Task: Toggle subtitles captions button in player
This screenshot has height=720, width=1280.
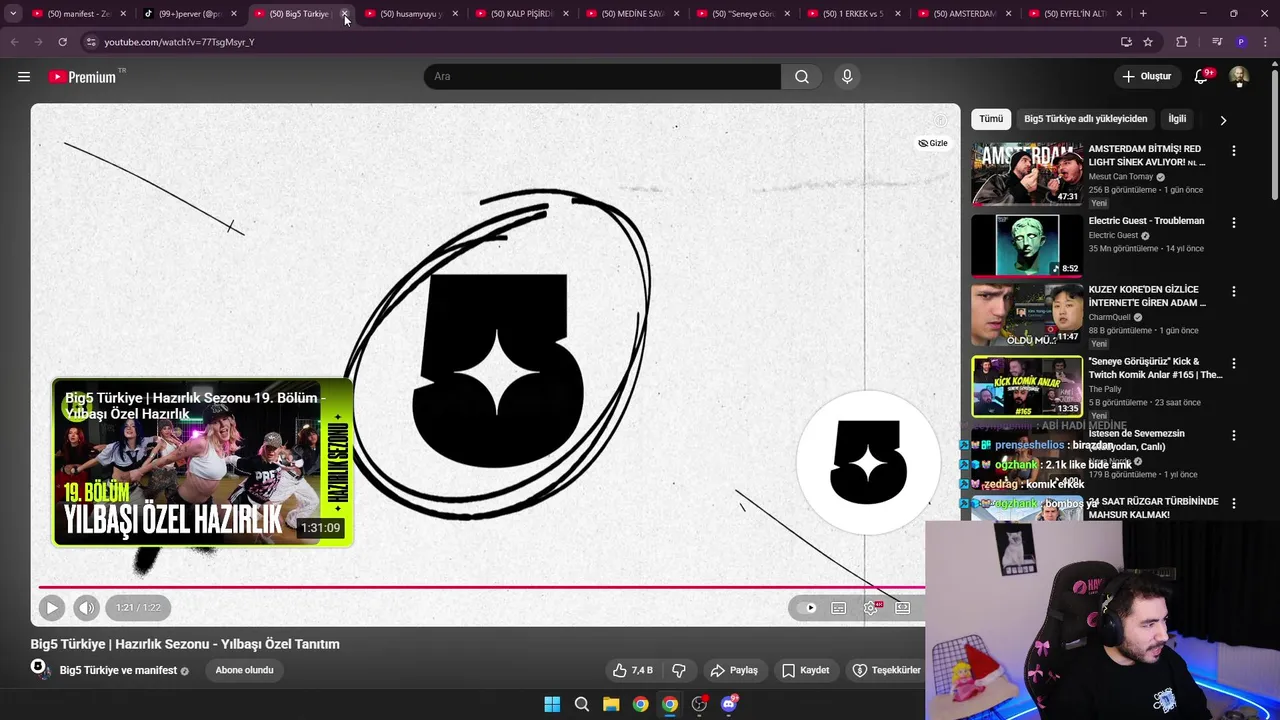Action: coord(839,607)
